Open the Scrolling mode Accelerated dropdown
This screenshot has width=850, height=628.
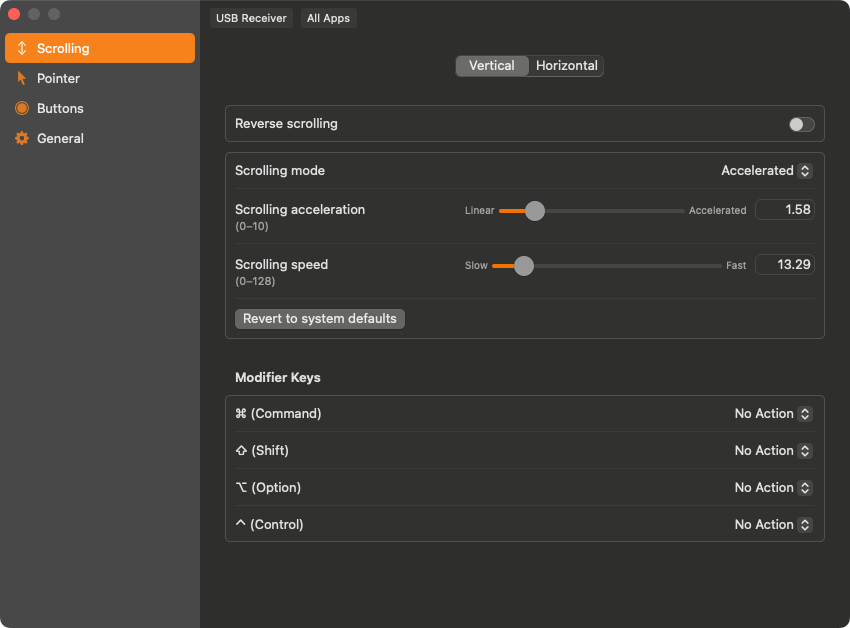(766, 171)
